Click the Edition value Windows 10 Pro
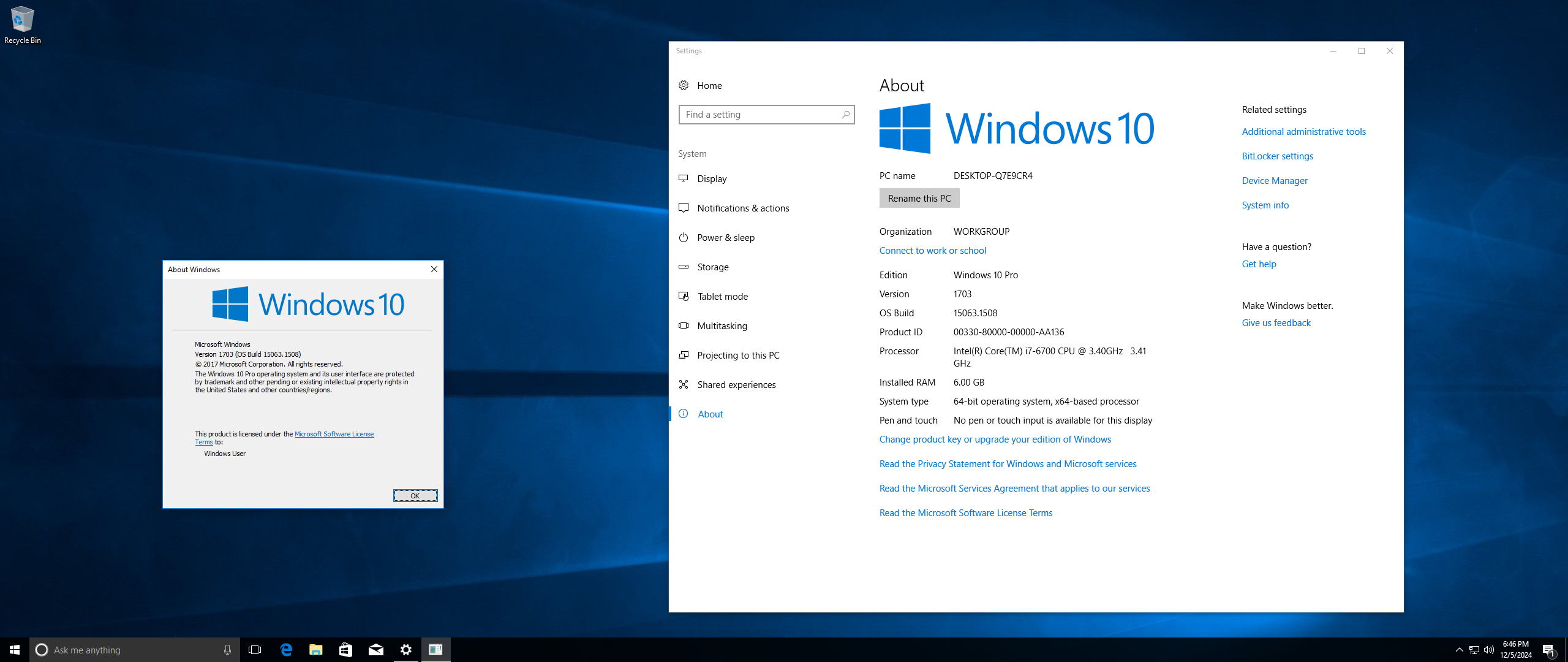The image size is (1568, 662). (x=986, y=275)
